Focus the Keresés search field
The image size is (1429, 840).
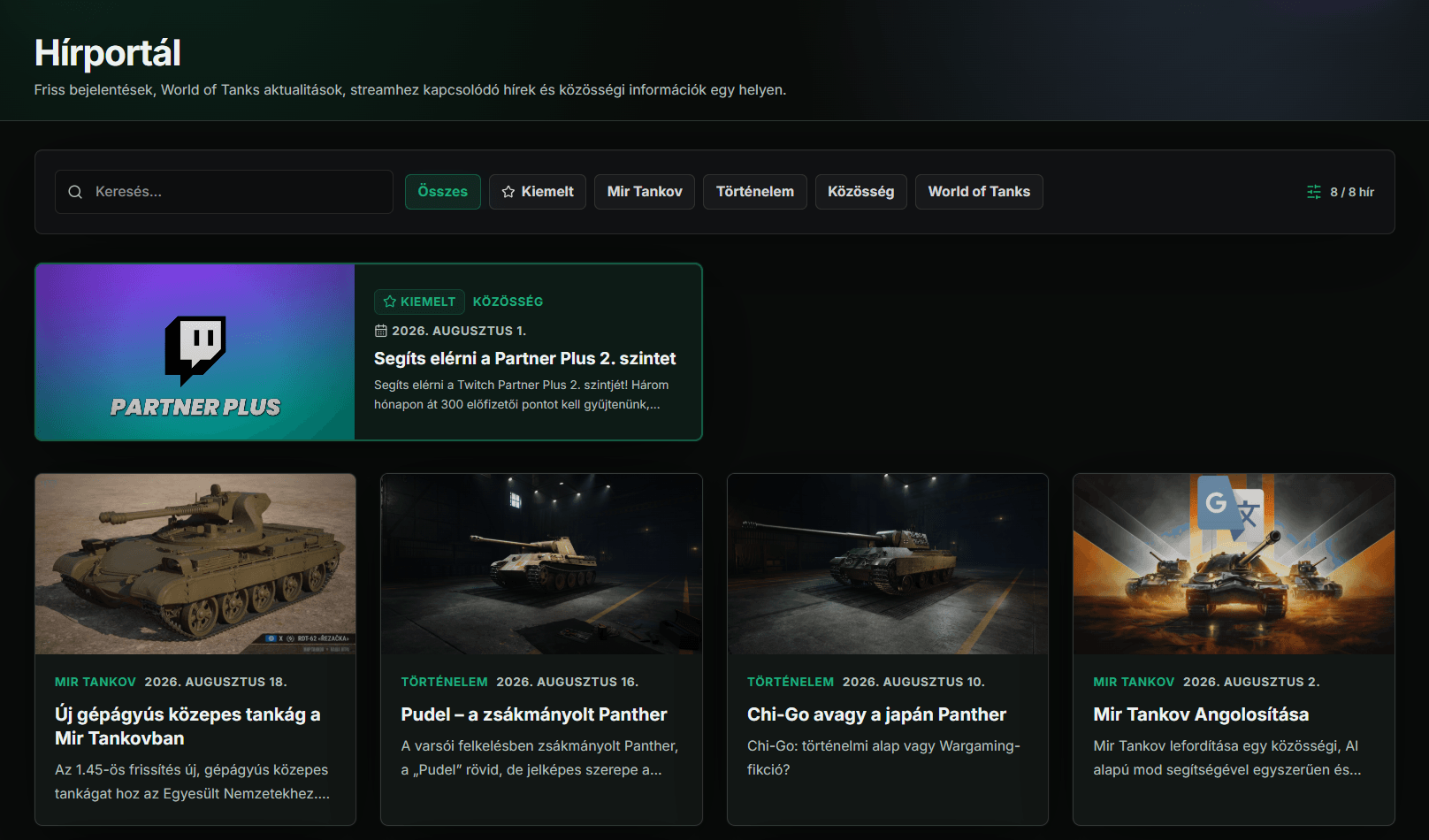pyautogui.click(x=224, y=192)
